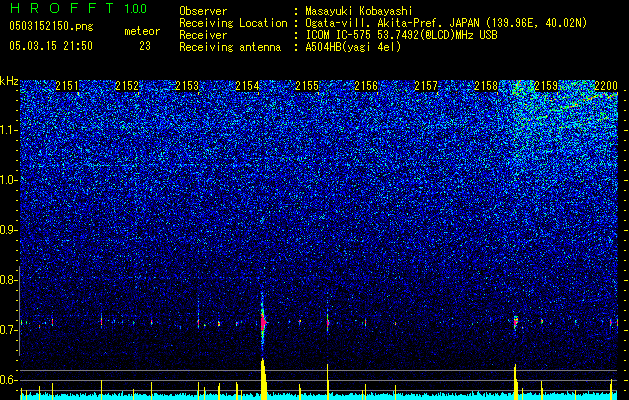Click the 2153 time axis label
The width and height of the screenshot is (629, 400).
pos(187,86)
